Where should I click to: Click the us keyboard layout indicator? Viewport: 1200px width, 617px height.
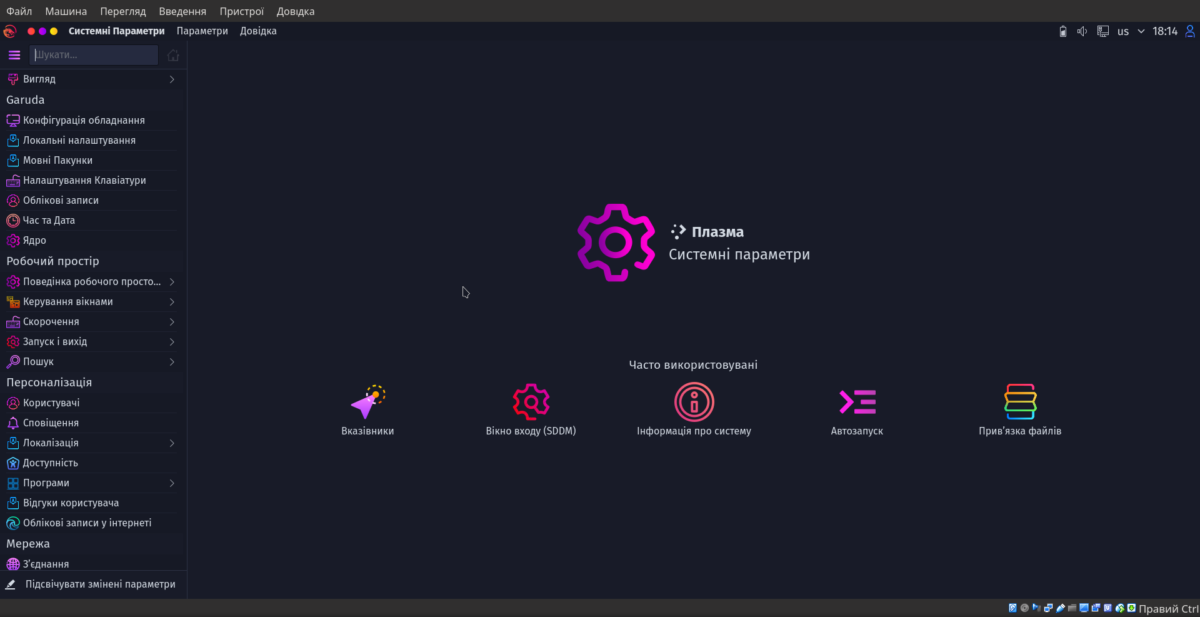coord(1123,31)
